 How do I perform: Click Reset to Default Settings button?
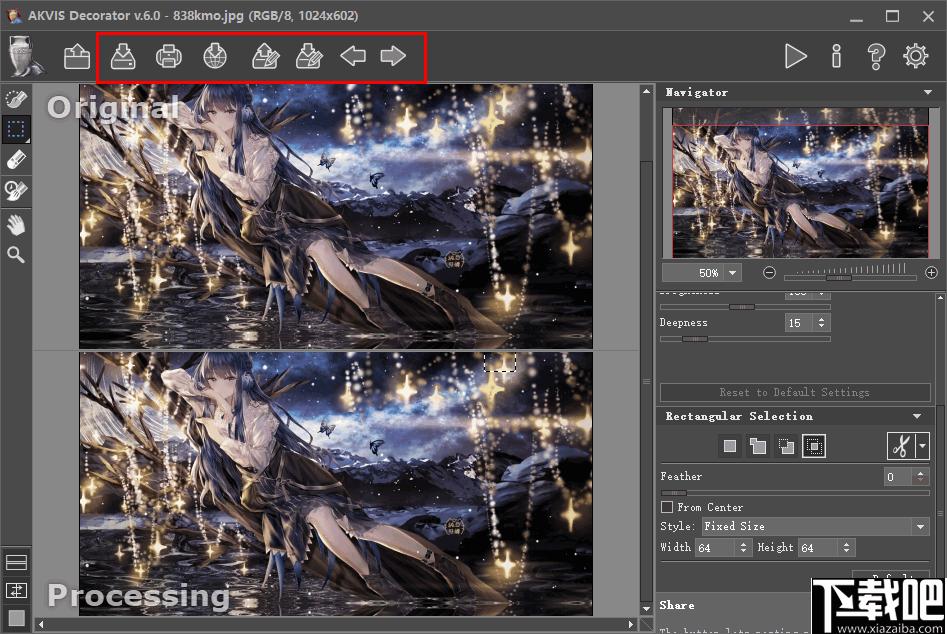pos(795,392)
